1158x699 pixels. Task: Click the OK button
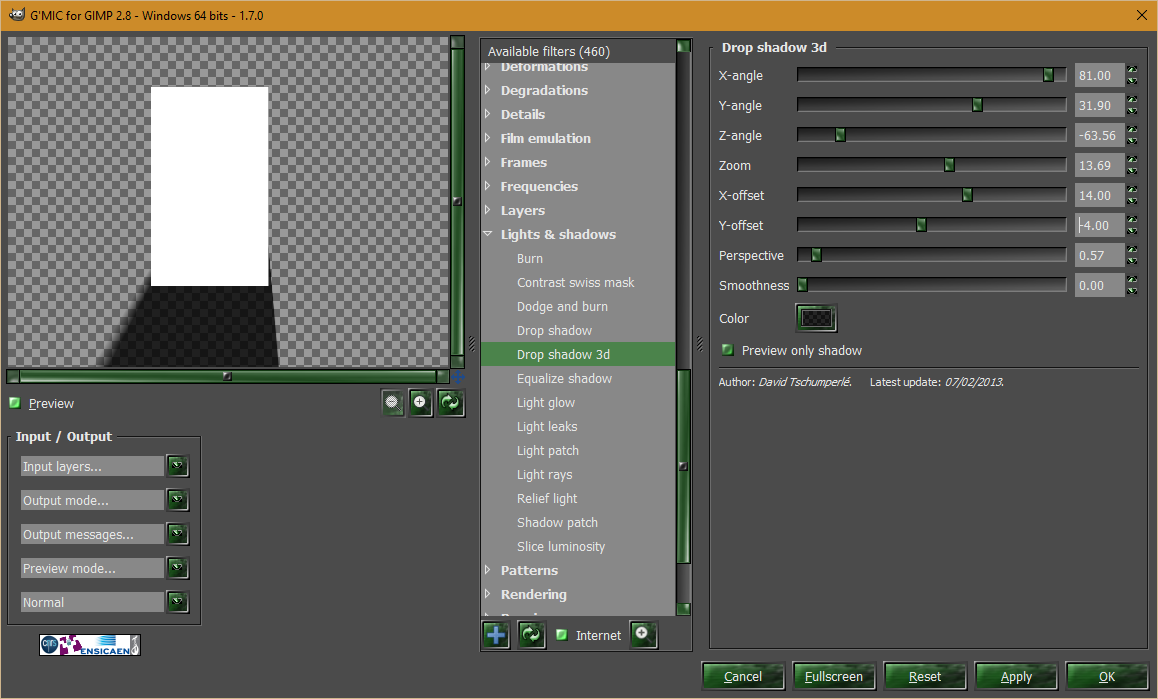point(1107,676)
